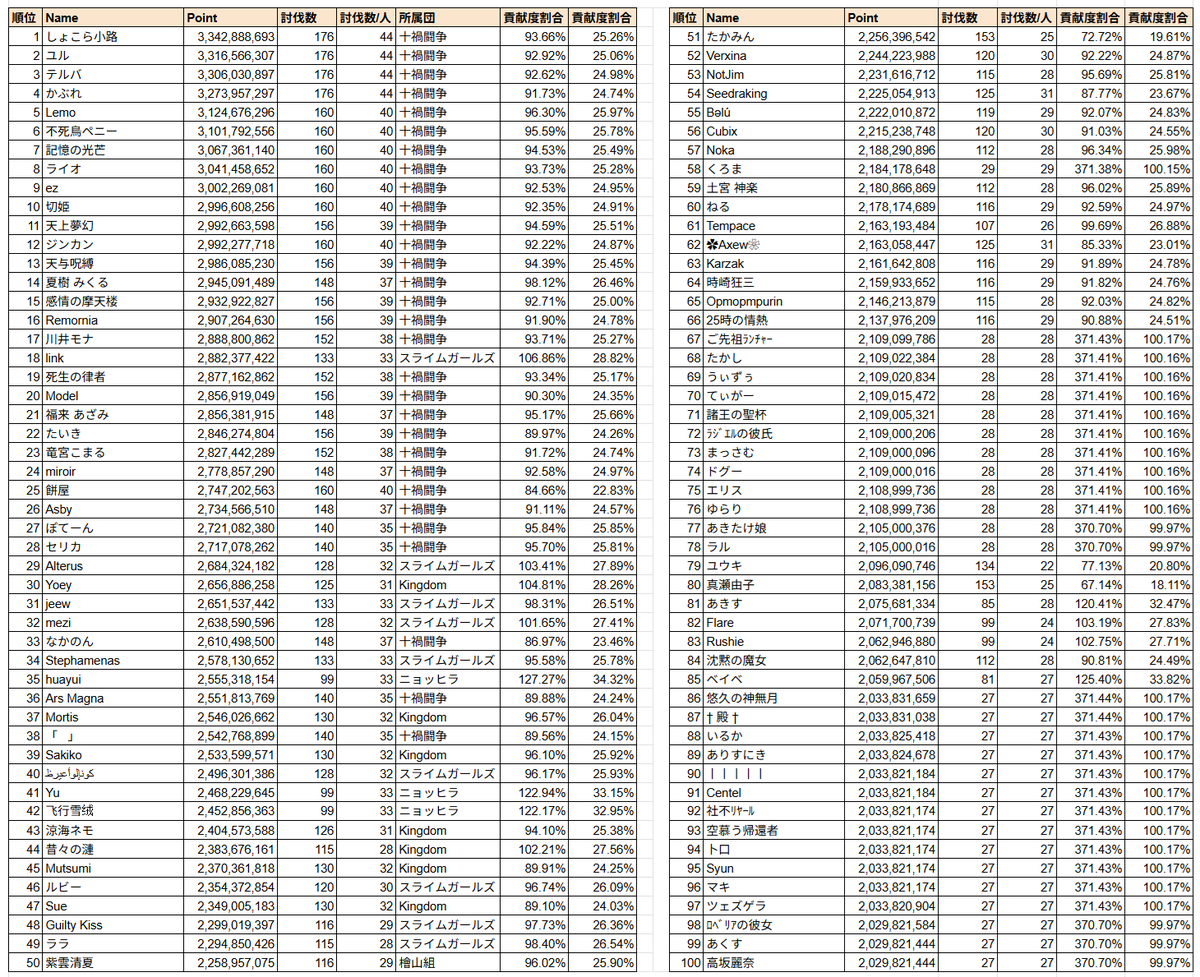Select the name cell "しょこら小路"
The image size is (1200, 977).
[113, 37]
